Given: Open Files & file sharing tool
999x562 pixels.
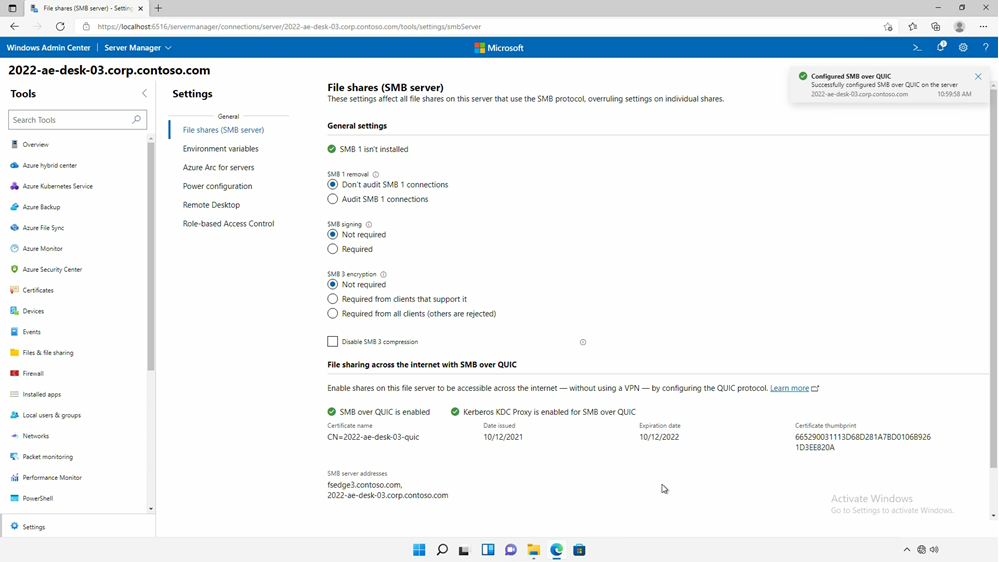Looking at the screenshot, I should click(47, 352).
